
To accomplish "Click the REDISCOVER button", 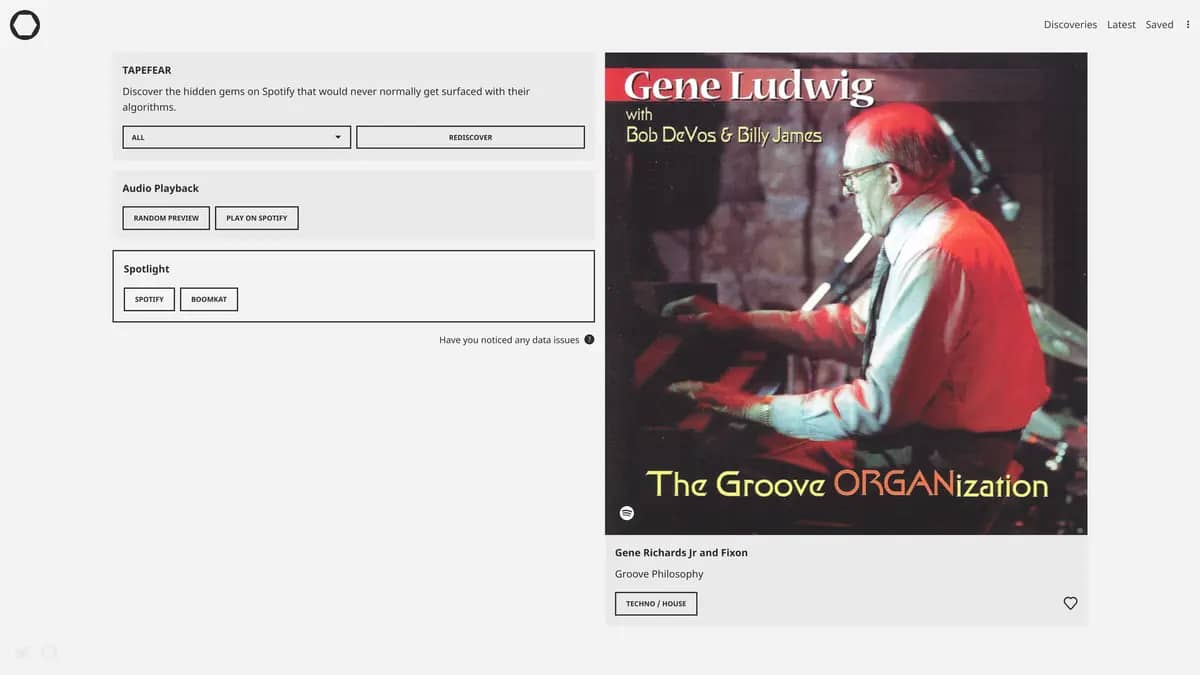I will [x=470, y=137].
